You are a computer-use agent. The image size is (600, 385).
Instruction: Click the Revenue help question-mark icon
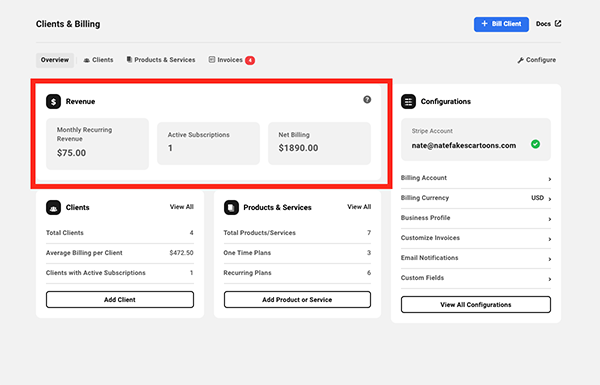tap(367, 100)
